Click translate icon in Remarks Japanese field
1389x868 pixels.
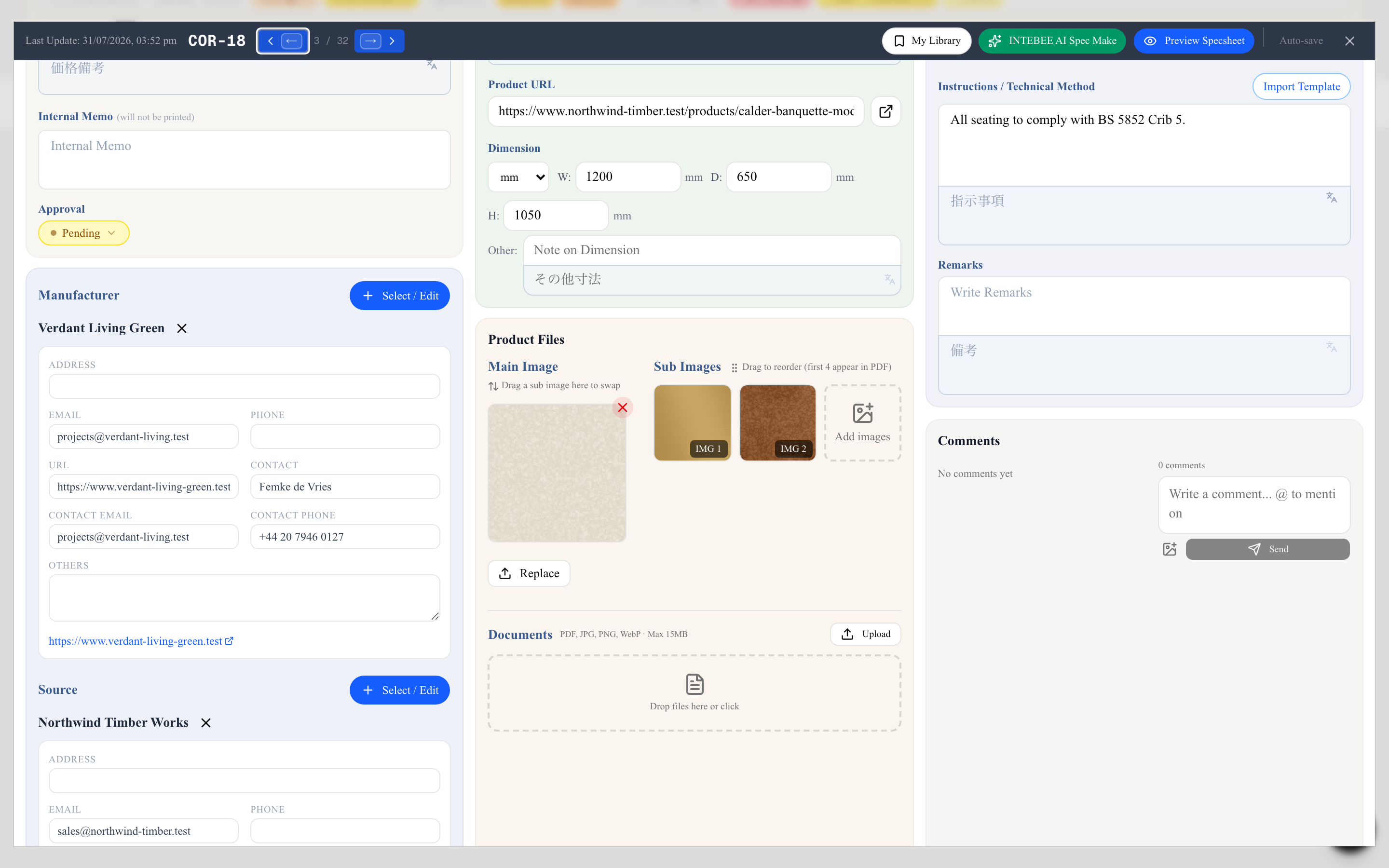[1332, 347]
